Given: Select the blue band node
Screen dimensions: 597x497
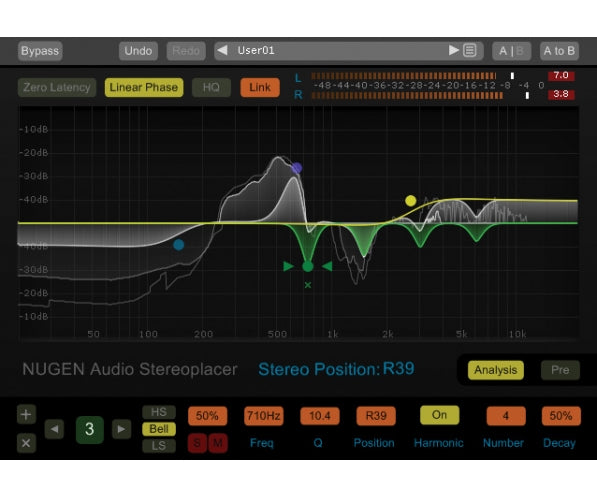Looking at the screenshot, I should 179,245.
